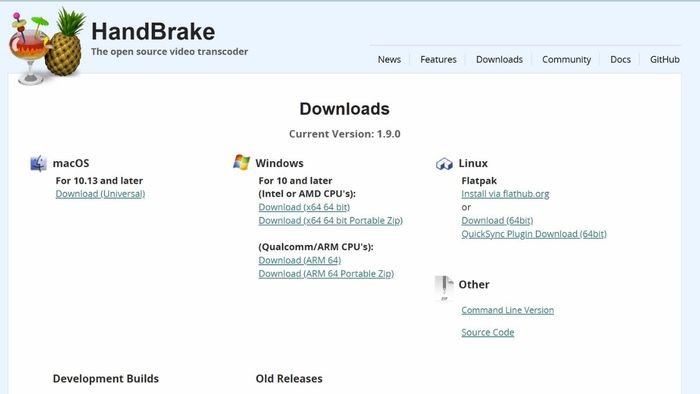Click the '(Intel or AMD CPU's):' label

307,194
